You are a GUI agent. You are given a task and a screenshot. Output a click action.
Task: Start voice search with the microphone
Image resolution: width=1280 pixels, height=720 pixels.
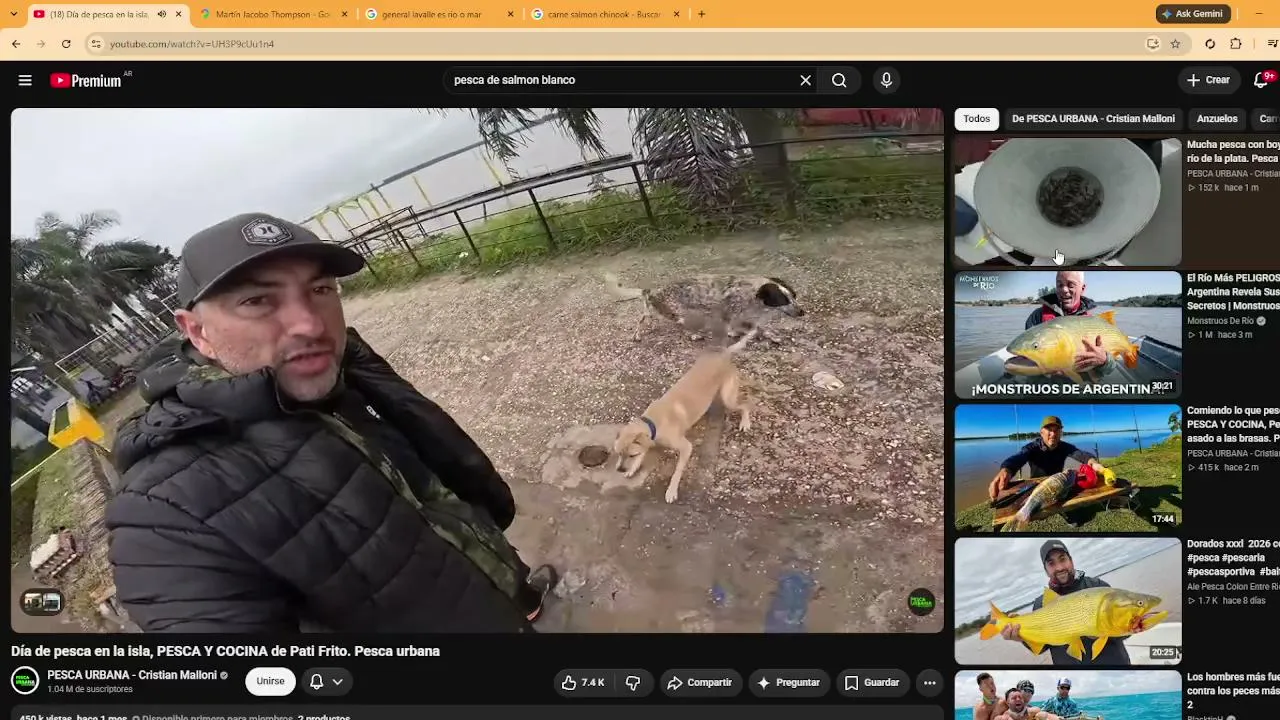(886, 80)
